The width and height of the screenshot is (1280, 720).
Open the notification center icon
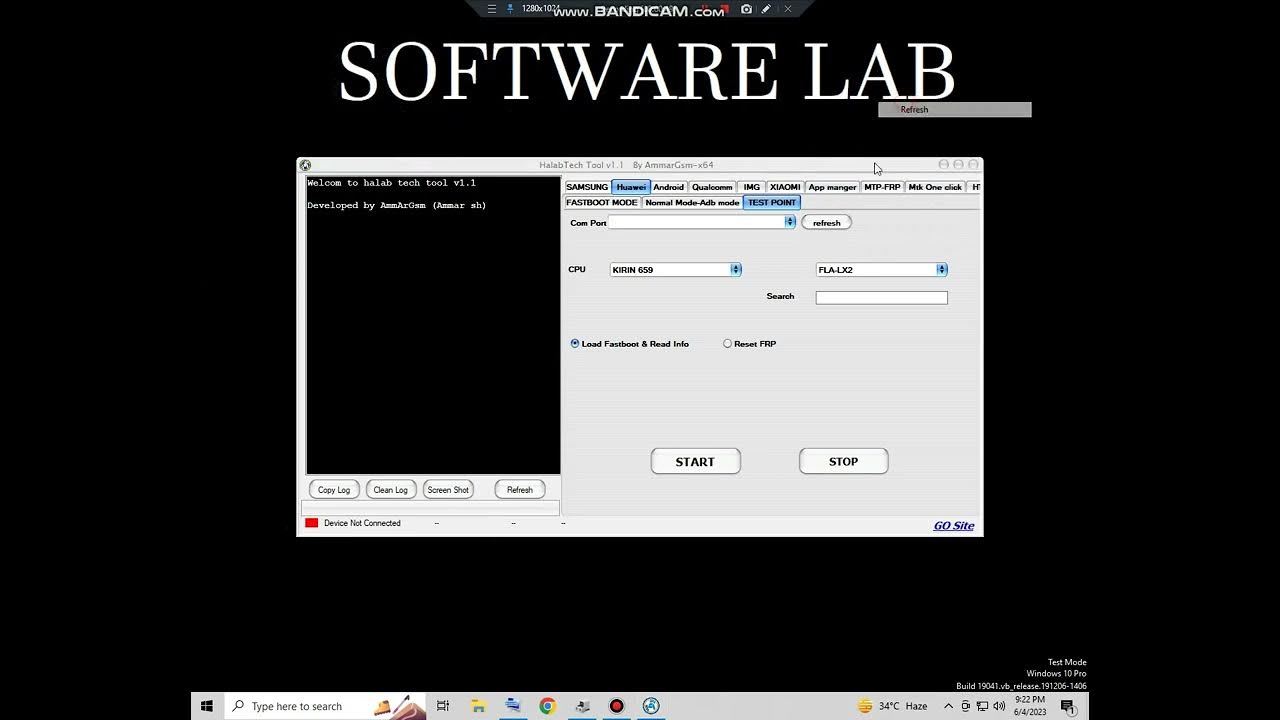point(1068,706)
